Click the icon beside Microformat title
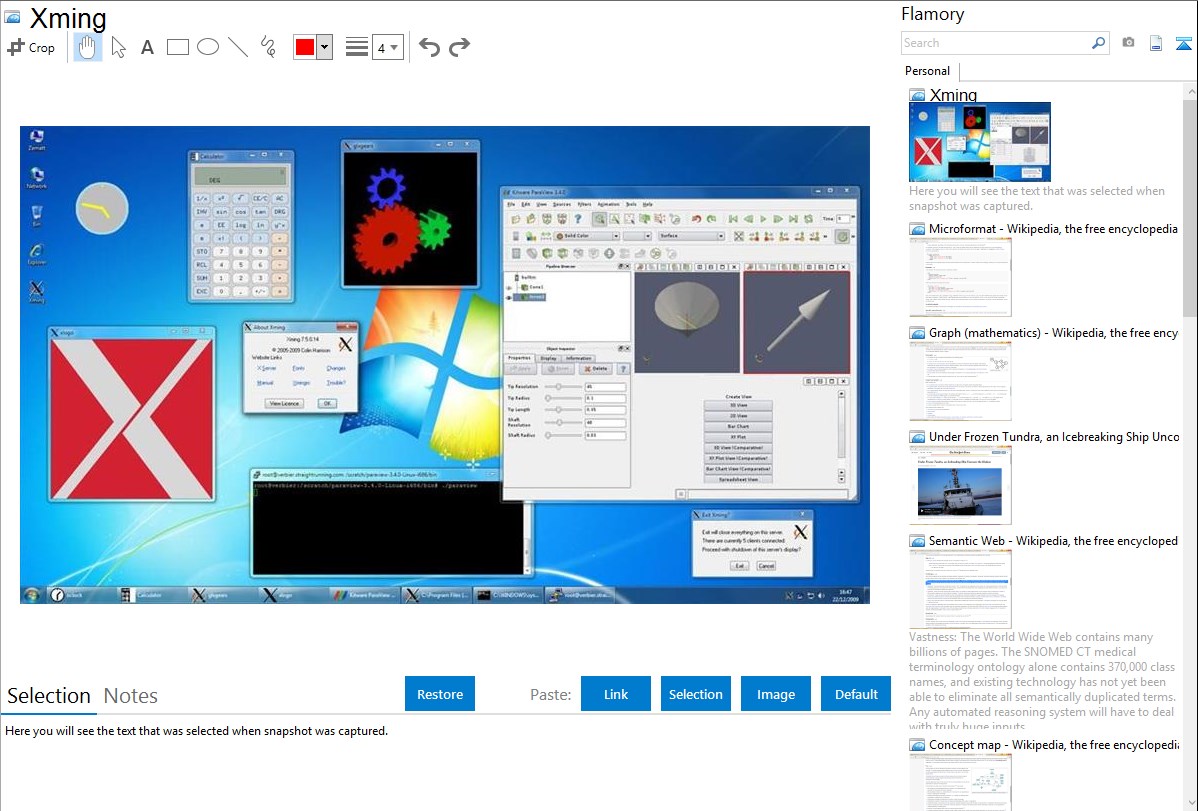Viewport: 1198px width, 811px height. pos(917,229)
